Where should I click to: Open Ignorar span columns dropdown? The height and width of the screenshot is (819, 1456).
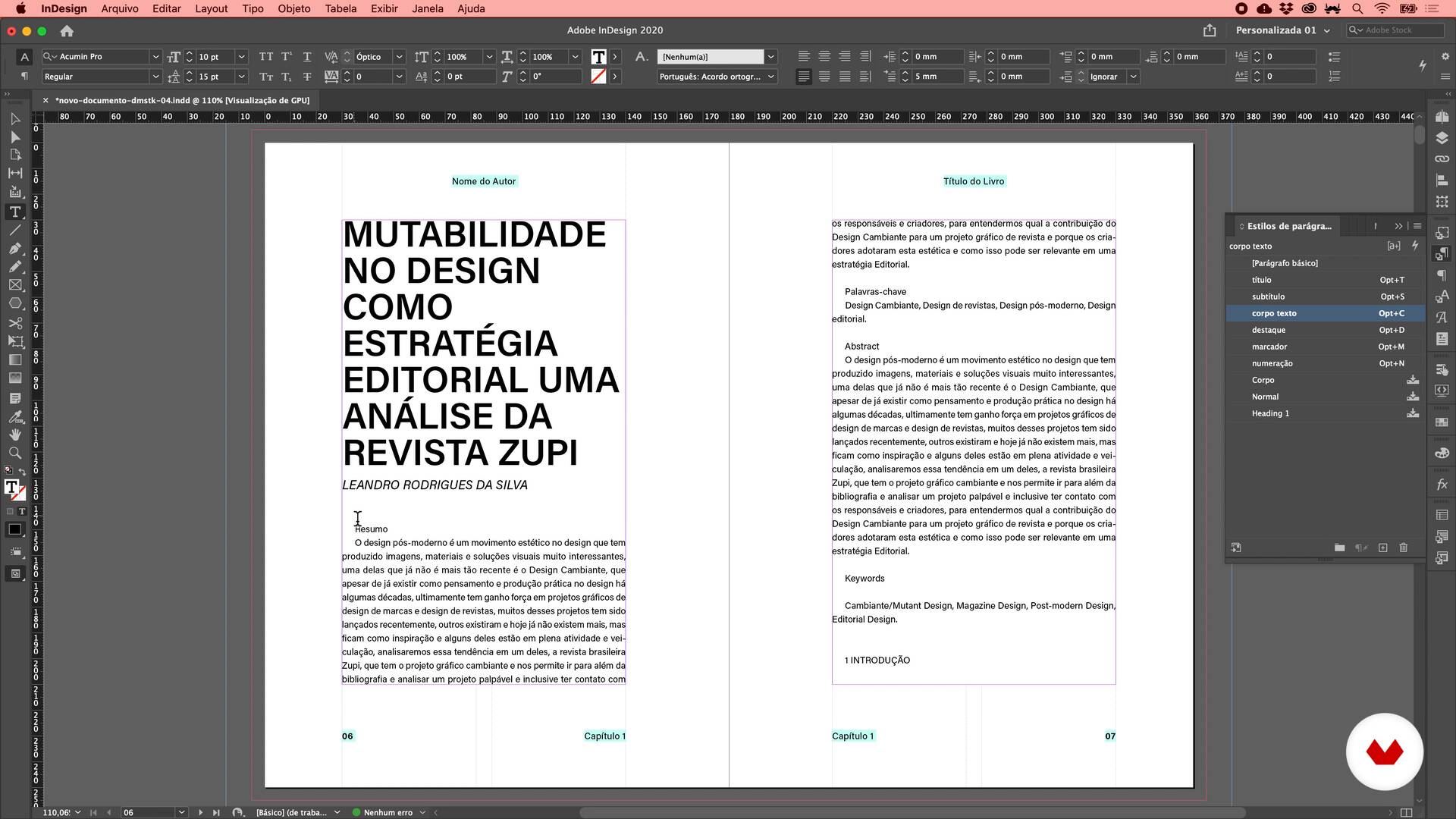[1133, 77]
